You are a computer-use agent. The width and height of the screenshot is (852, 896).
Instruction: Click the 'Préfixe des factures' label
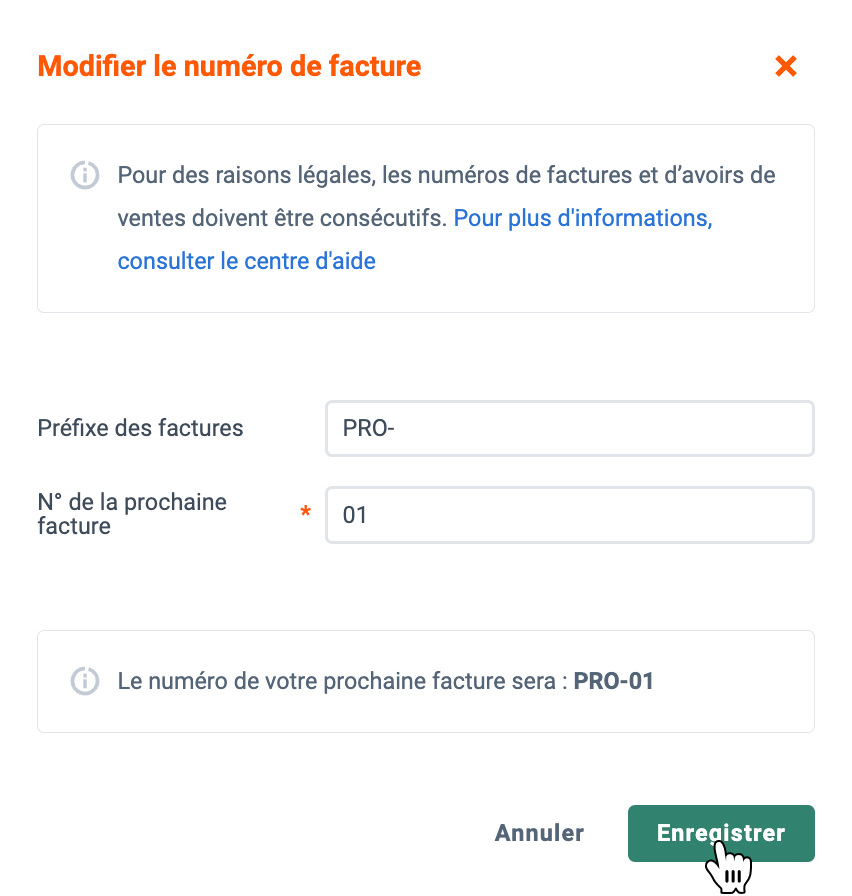[141, 428]
